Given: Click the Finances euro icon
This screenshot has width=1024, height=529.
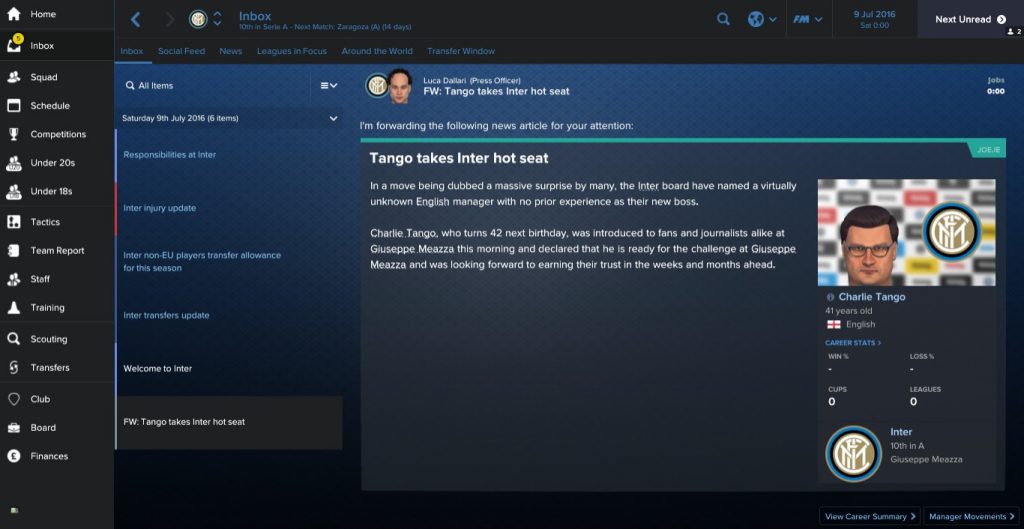Looking at the screenshot, I should click(x=14, y=456).
